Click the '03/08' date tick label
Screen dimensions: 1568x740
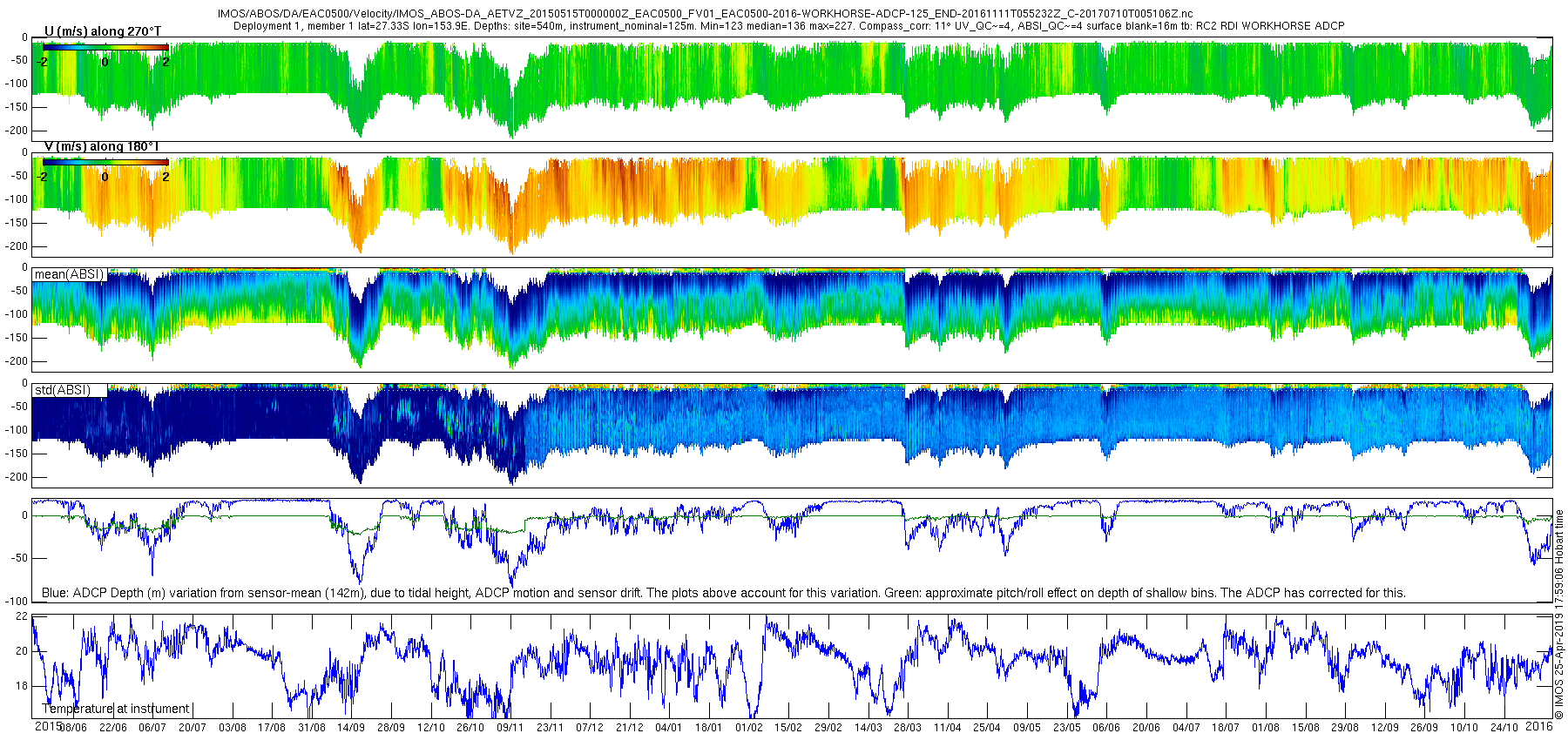(232, 728)
